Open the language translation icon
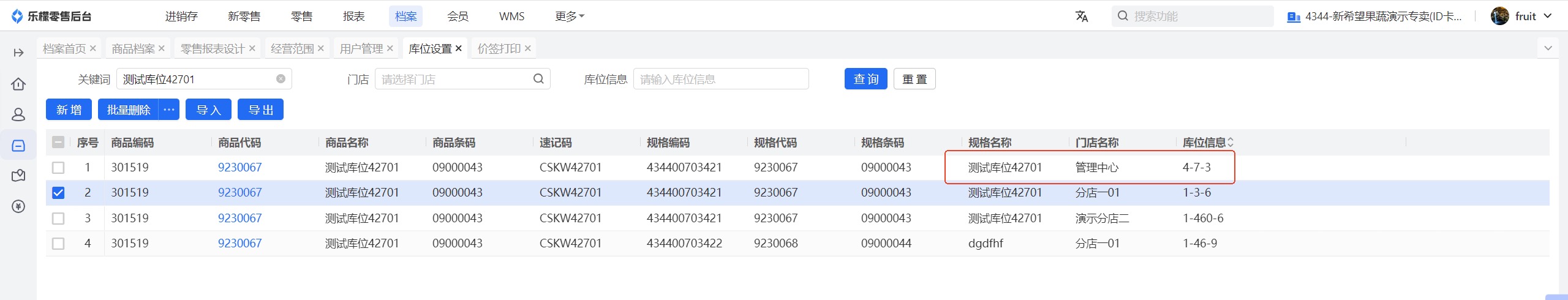The image size is (1568, 300). pos(1082,17)
